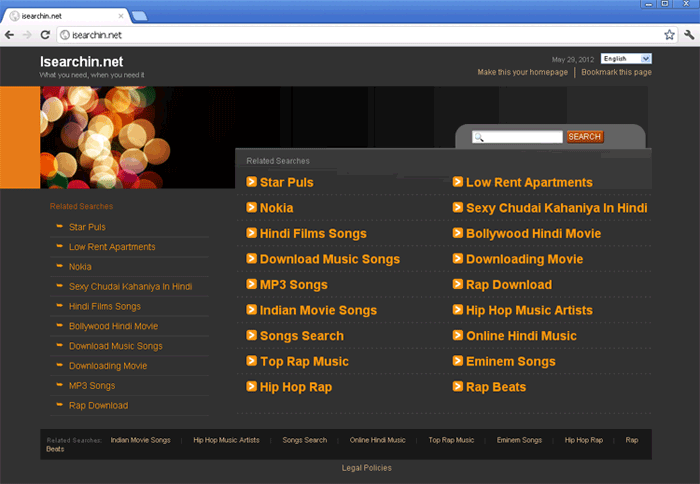Viewport: 700px width, 484px height.
Task: Click Online Hindi Music in footer bar
Action: 377,440
